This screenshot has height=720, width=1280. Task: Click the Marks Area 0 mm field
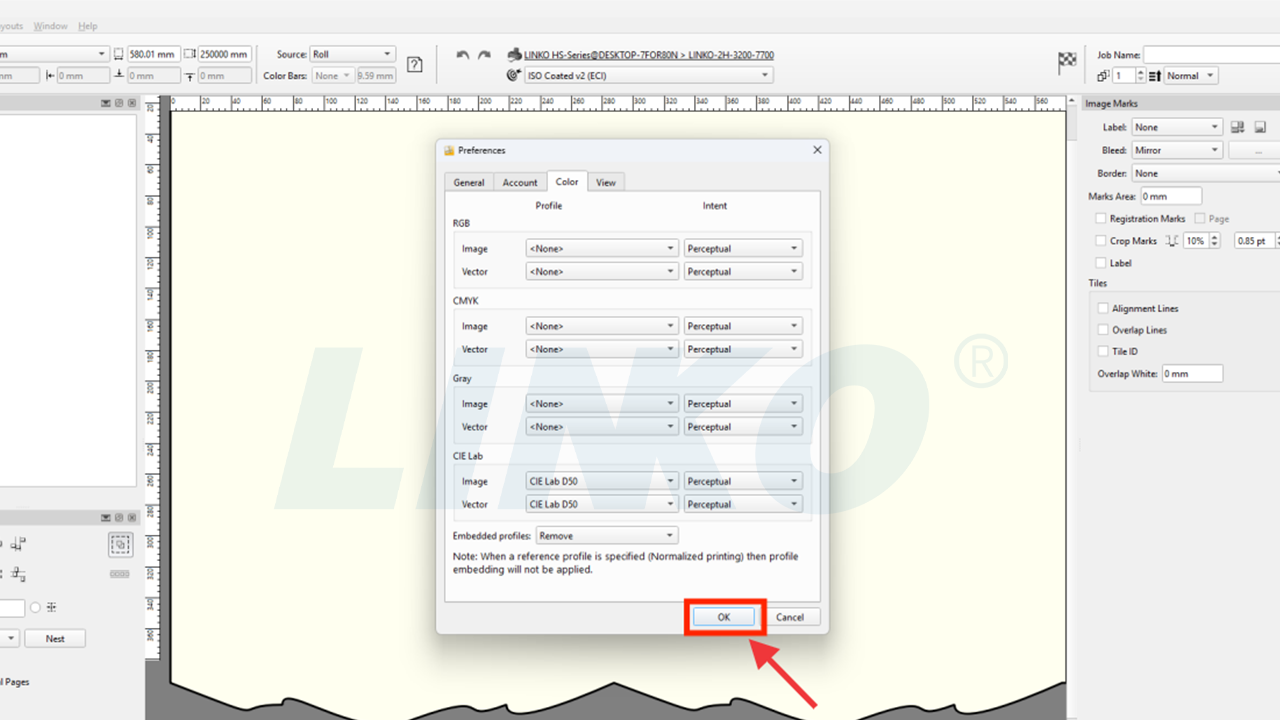click(1171, 196)
